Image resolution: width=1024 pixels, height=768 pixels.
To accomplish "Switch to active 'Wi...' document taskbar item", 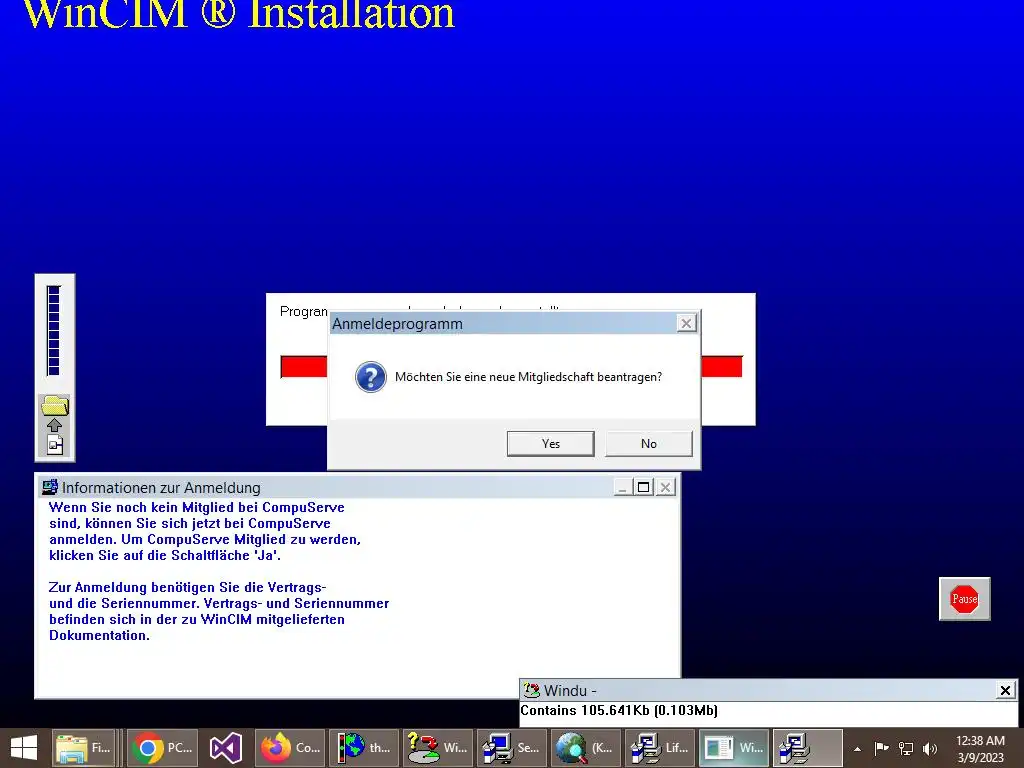I will 733,748.
